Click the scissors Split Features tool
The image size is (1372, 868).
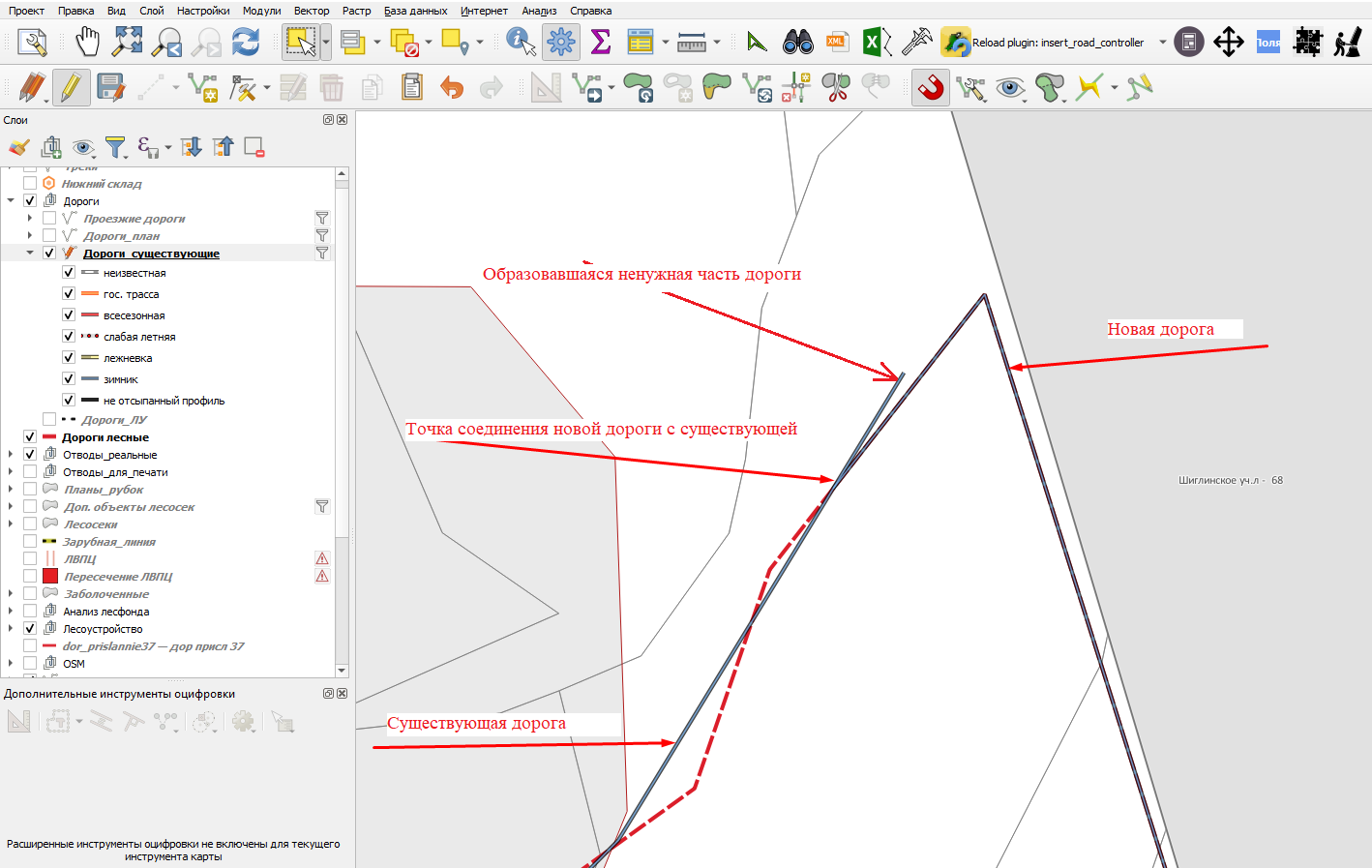click(836, 88)
